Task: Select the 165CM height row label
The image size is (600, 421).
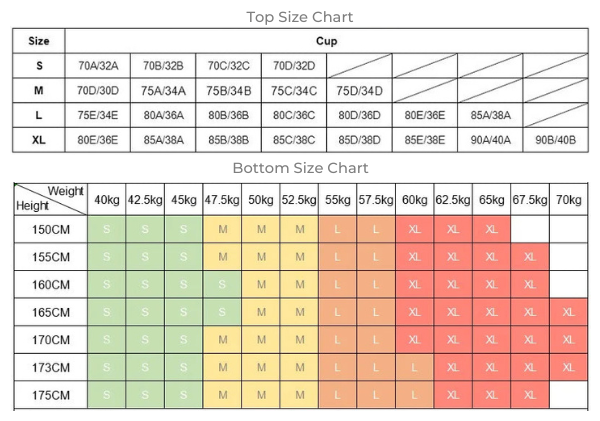Action: (51, 312)
